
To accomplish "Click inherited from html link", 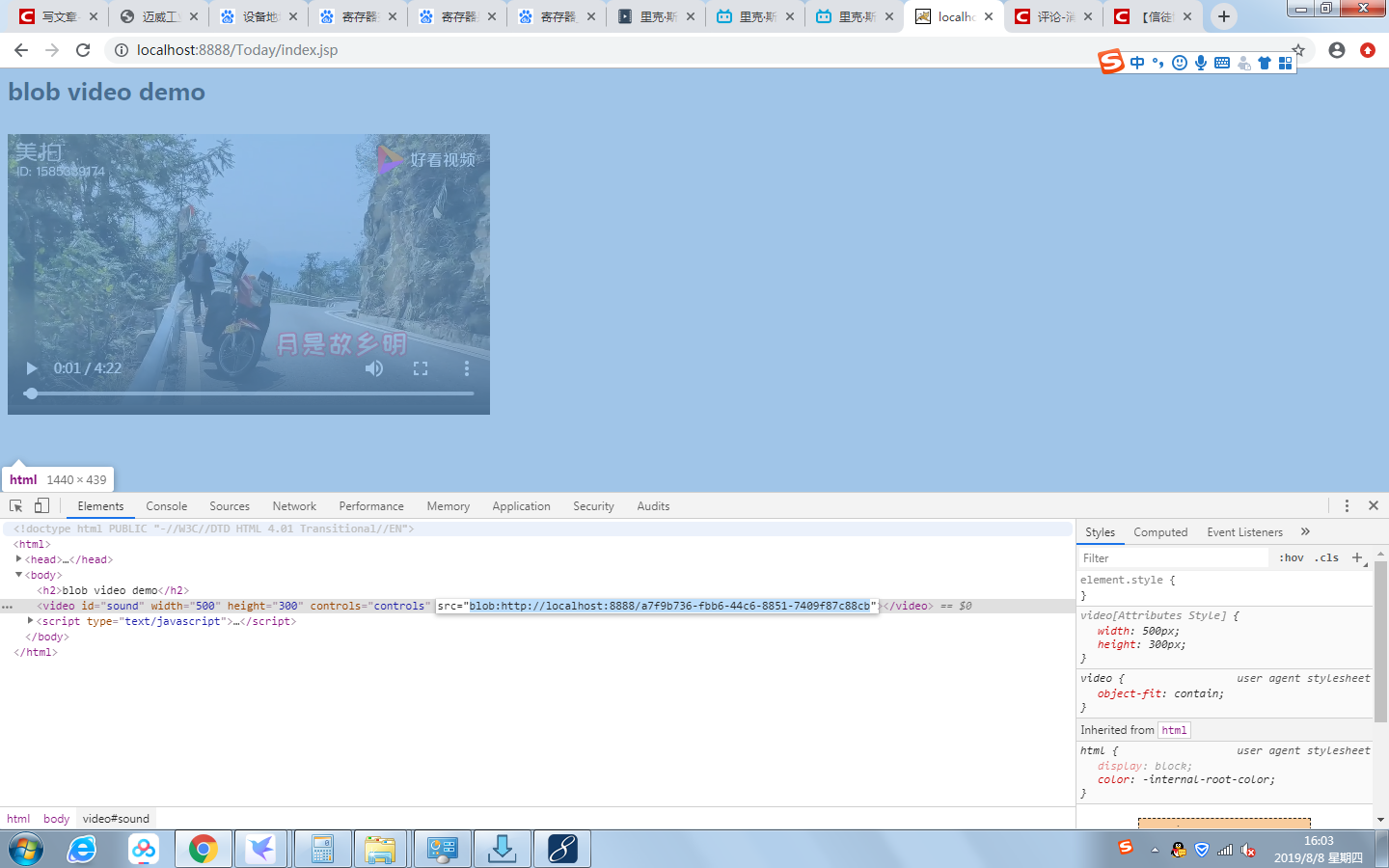I will (1174, 730).
